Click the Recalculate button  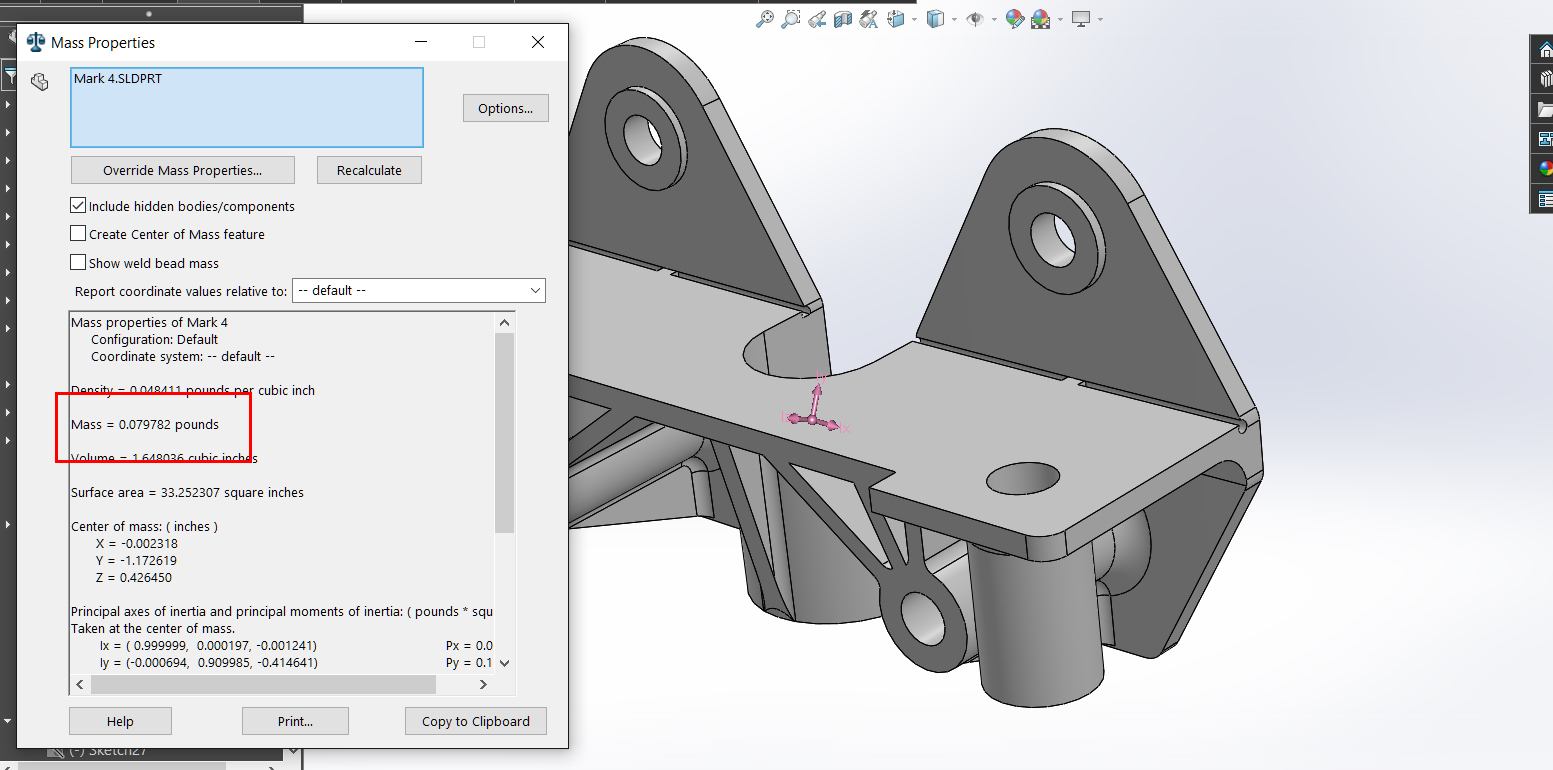(x=369, y=170)
